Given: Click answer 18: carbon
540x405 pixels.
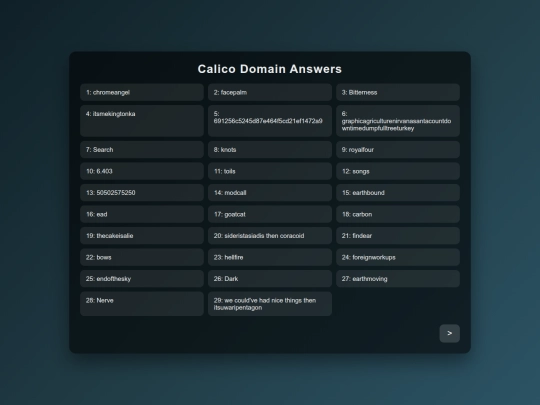Looking at the screenshot, I should 398,214.
